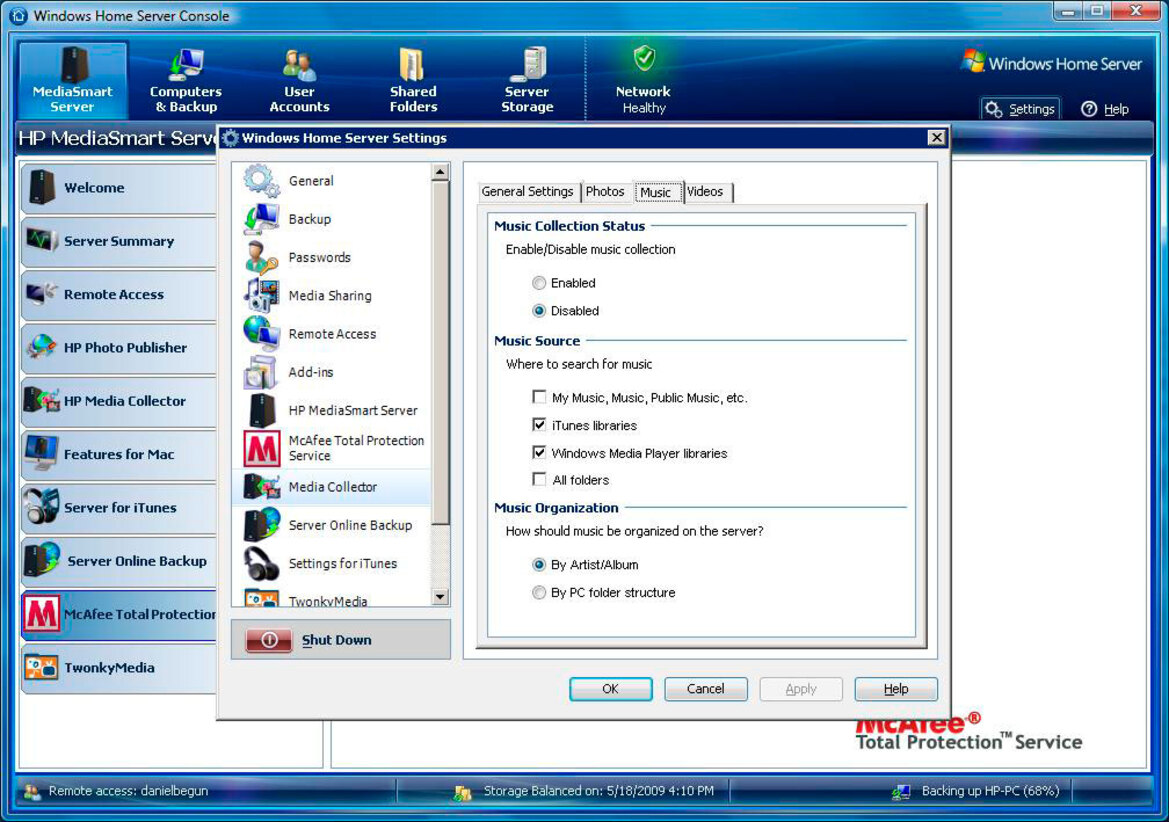
Task: Select HP MediaSmart Server in settings list
Action: [x=332, y=410]
